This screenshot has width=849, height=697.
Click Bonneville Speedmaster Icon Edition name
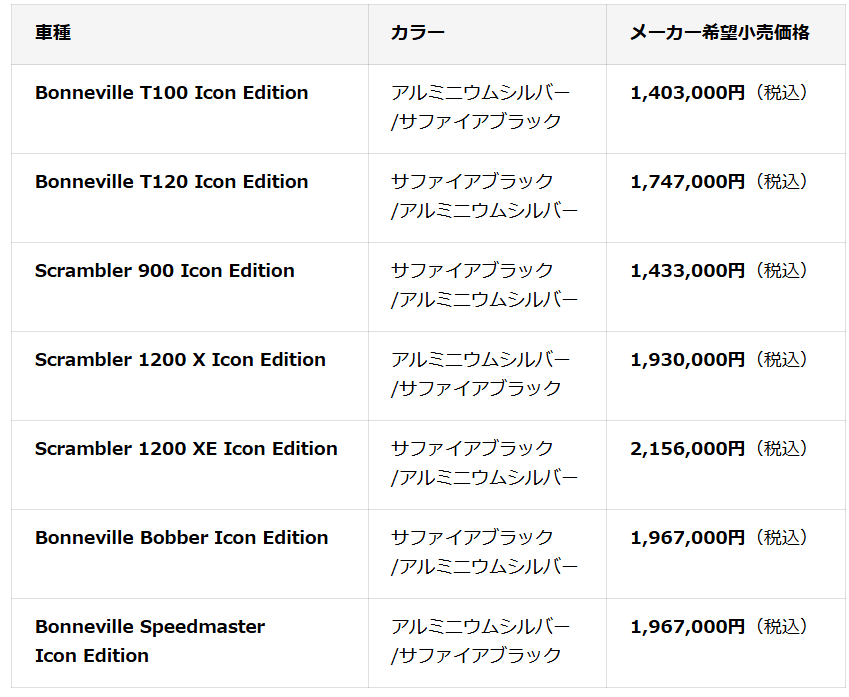click(x=150, y=641)
